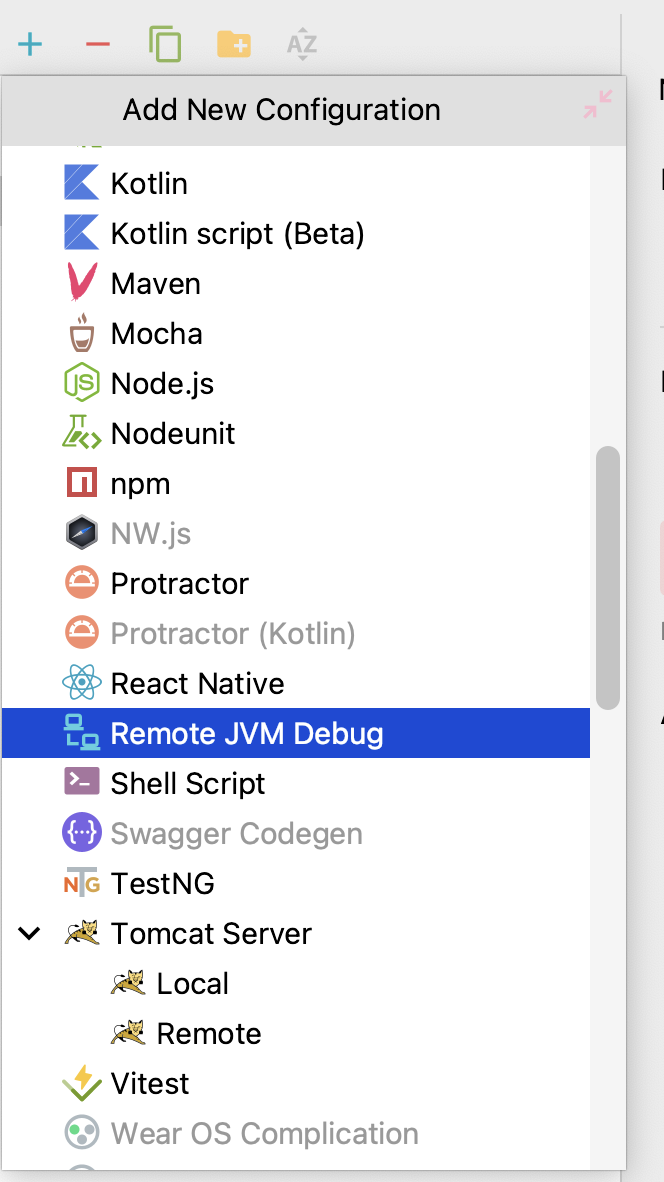Sort configurations alphabetically with AZ icon

point(300,44)
